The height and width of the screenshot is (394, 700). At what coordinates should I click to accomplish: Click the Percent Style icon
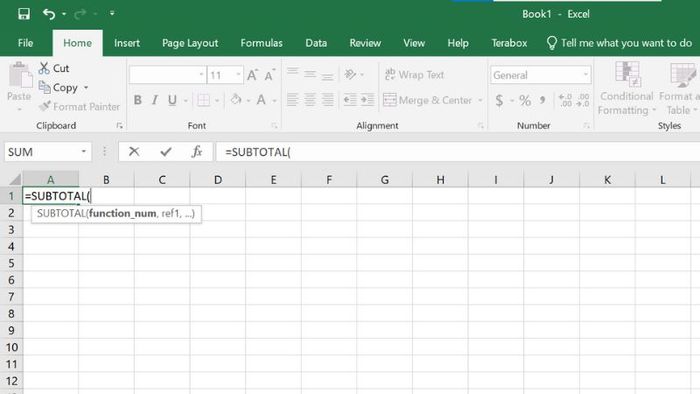[x=525, y=100]
